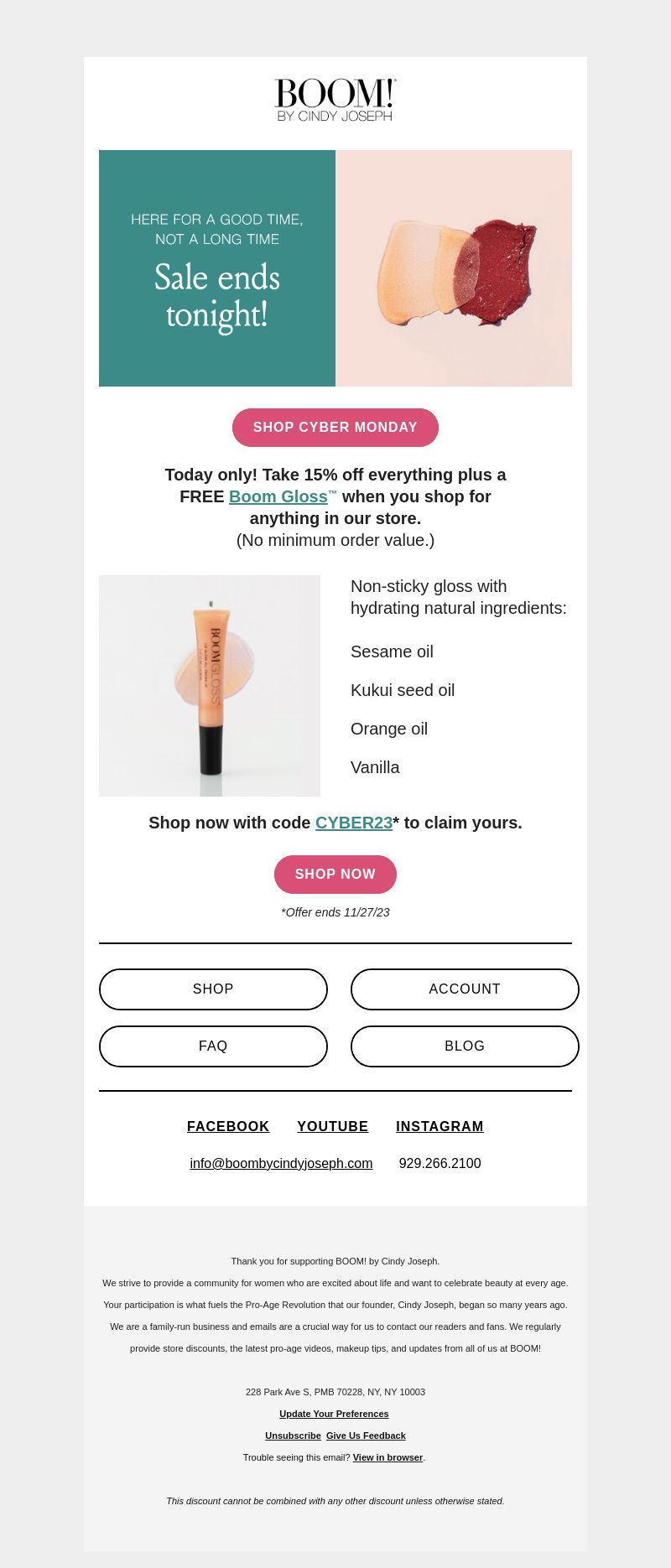Click the Unsubscribe link
The width and height of the screenshot is (671, 1568).
pos(293,1436)
